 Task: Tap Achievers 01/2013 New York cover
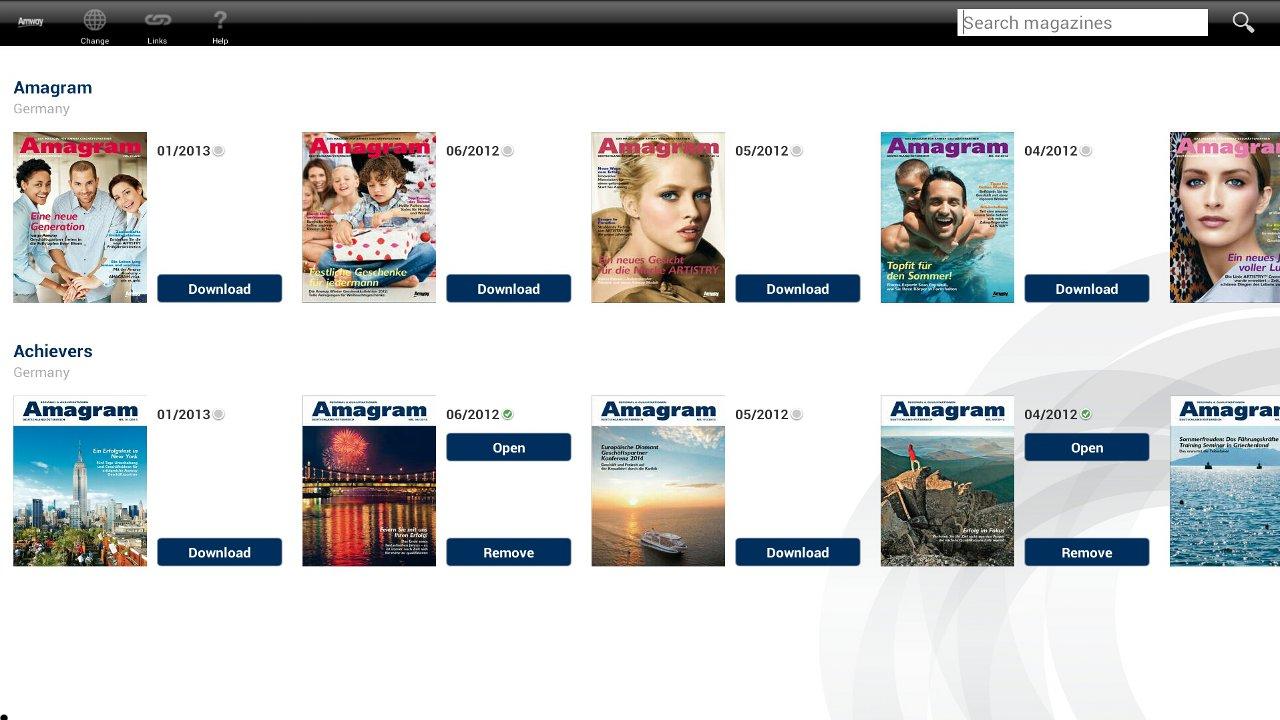coord(80,481)
